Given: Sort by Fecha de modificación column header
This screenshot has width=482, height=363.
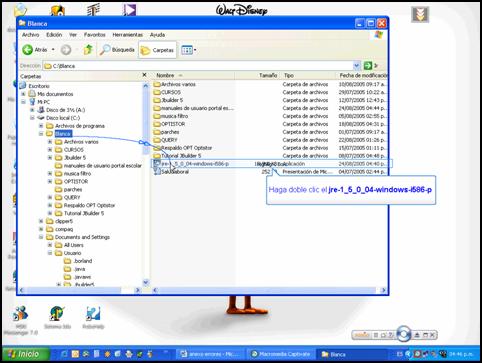Looking at the screenshot, I should [362, 75].
